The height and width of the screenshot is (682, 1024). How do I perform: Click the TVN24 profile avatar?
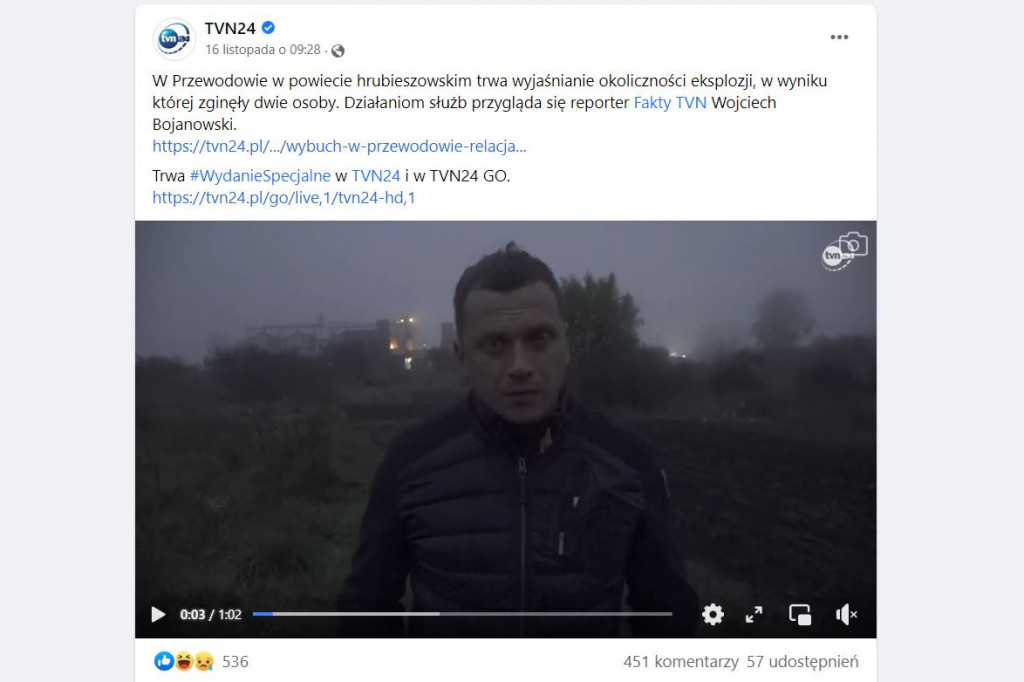174,39
